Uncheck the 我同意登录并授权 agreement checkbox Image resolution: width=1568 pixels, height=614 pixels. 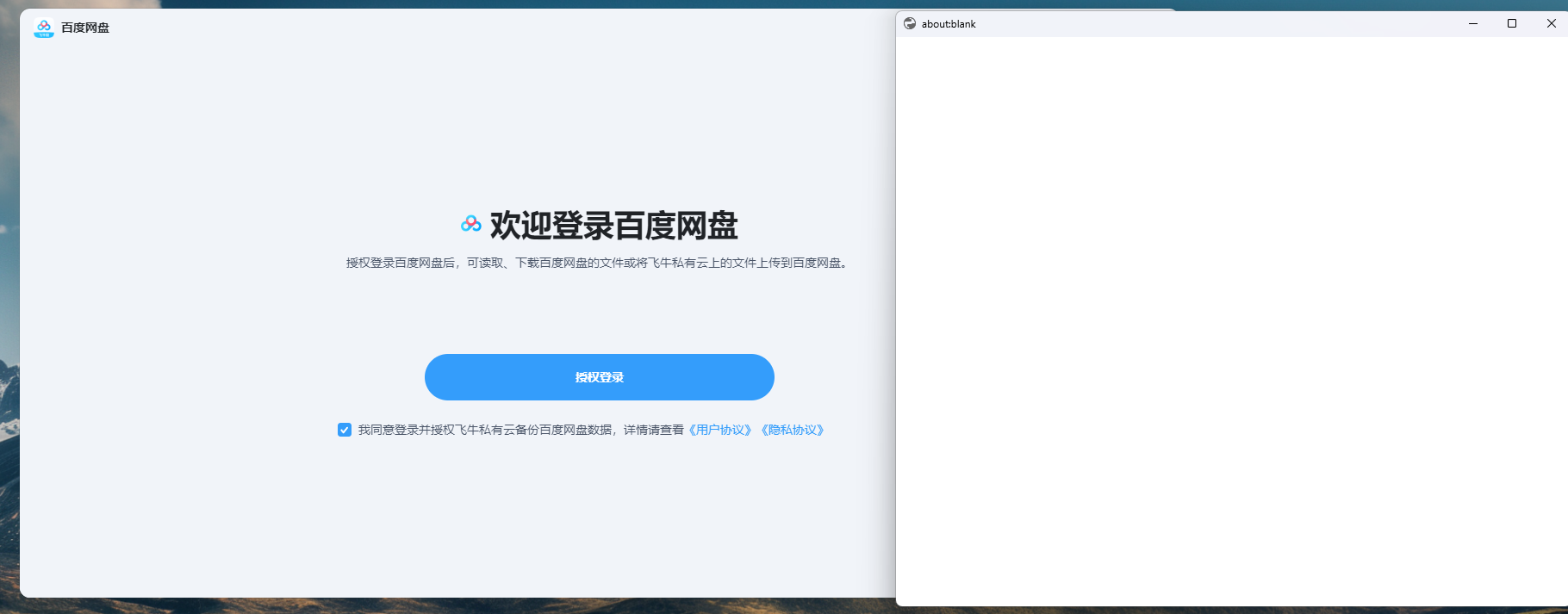[x=345, y=430]
